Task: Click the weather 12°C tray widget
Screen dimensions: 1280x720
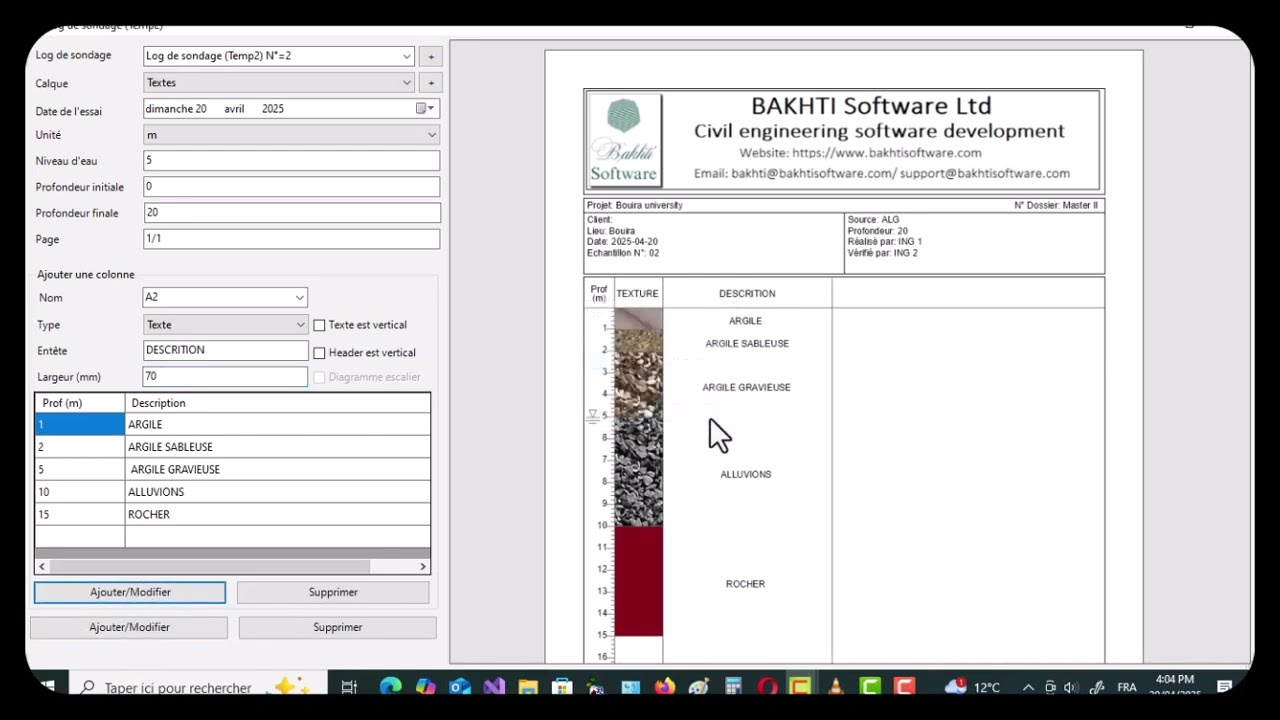Action: (x=972, y=687)
